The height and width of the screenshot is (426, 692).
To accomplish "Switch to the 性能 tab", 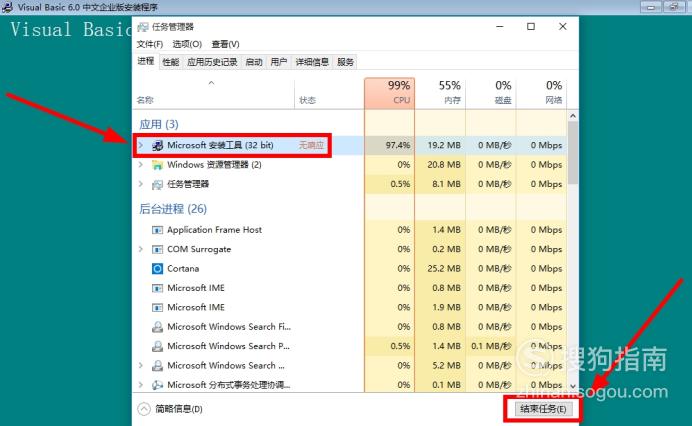I will pos(171,62).
